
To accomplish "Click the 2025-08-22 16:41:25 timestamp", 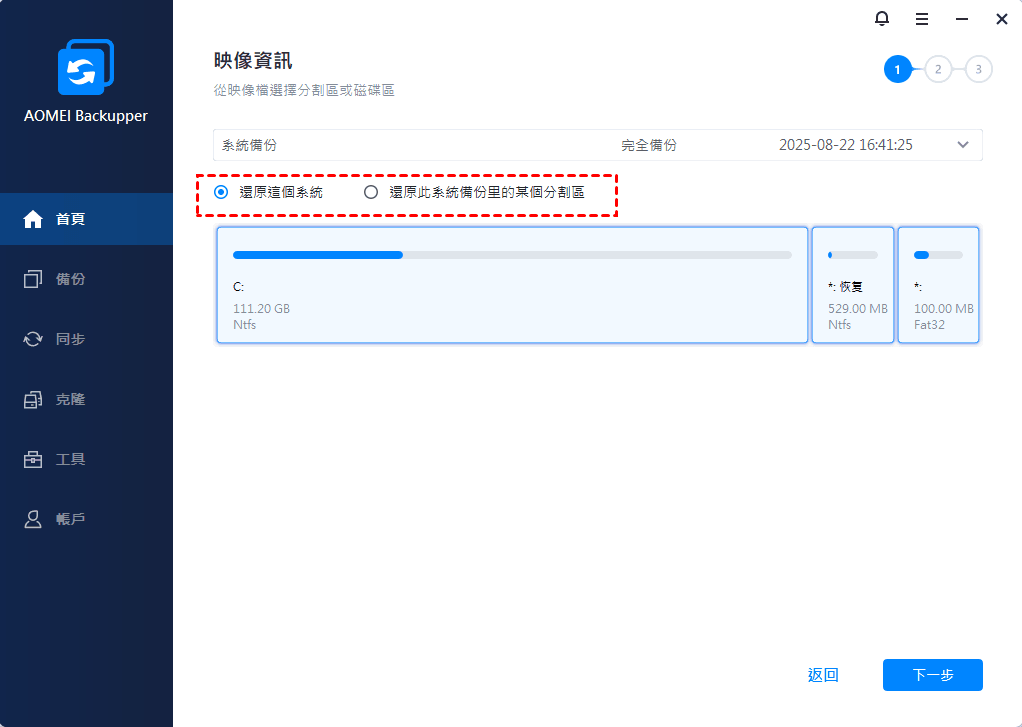I will (x=846, y=145).
